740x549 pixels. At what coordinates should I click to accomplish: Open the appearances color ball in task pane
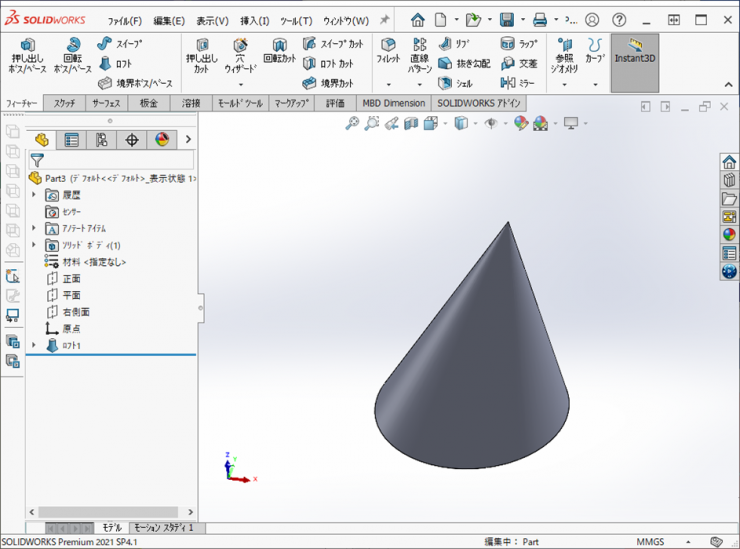coord(729,235)
